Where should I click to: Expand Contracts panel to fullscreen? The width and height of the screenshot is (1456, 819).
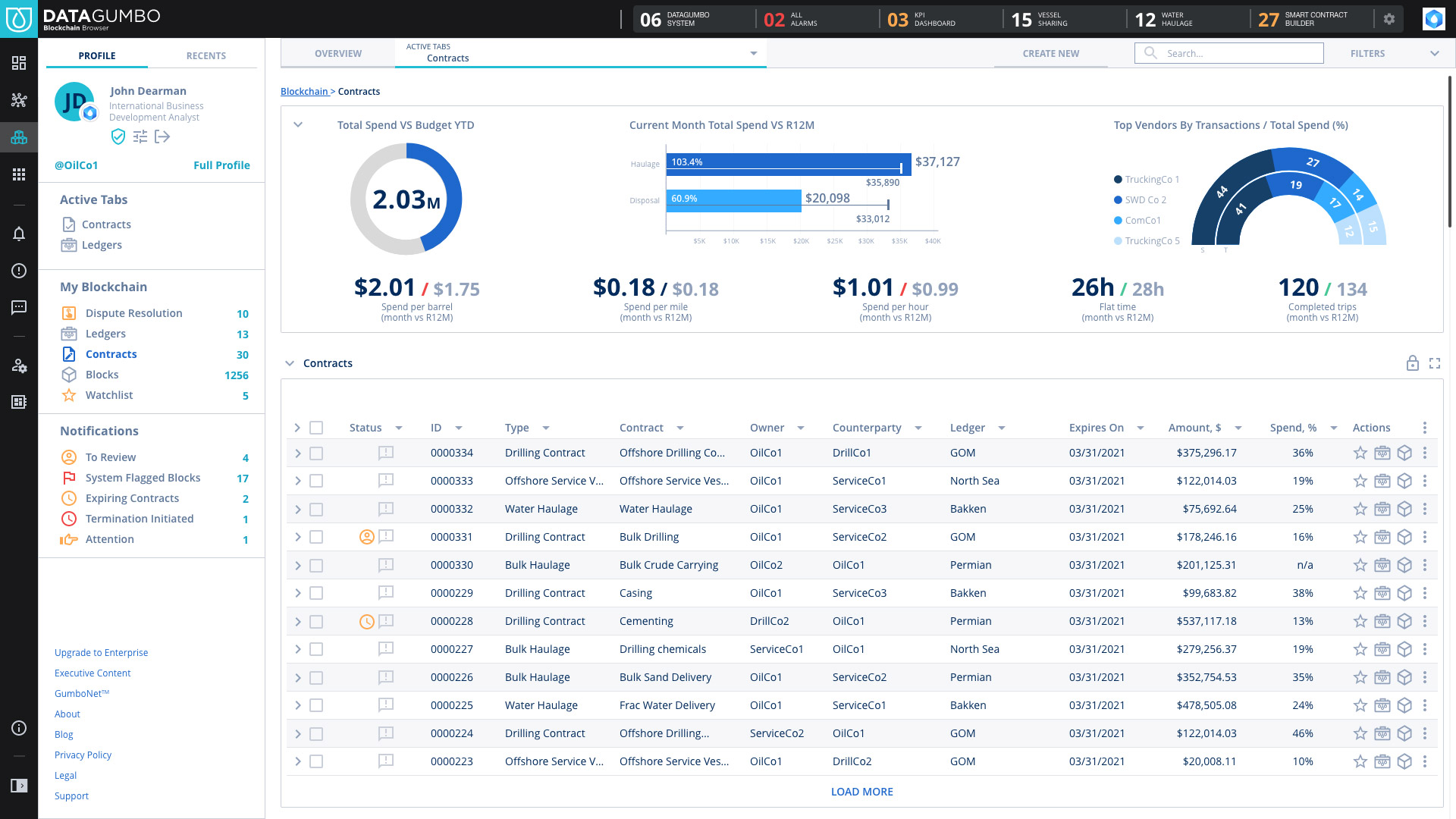(x=1435, y=363)
